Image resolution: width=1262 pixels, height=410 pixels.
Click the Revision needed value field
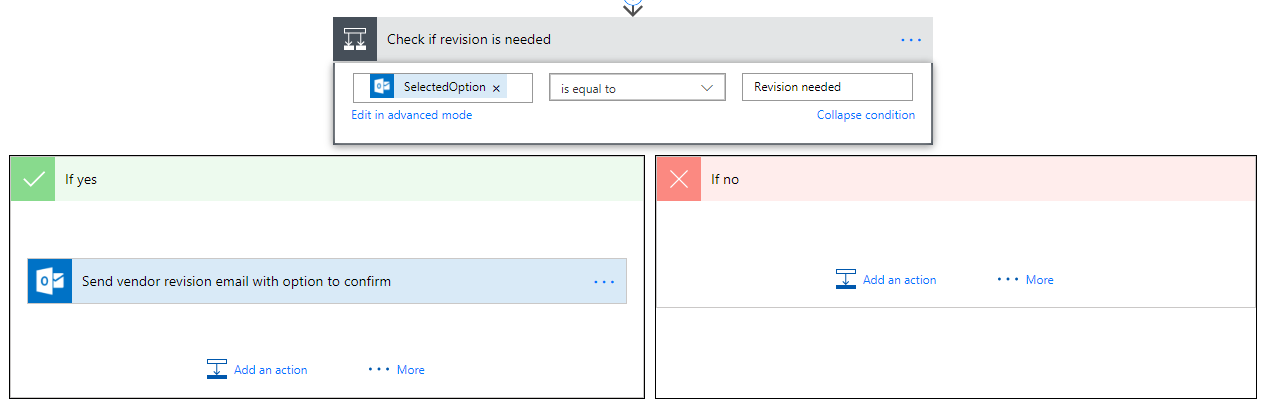point(826,87)
